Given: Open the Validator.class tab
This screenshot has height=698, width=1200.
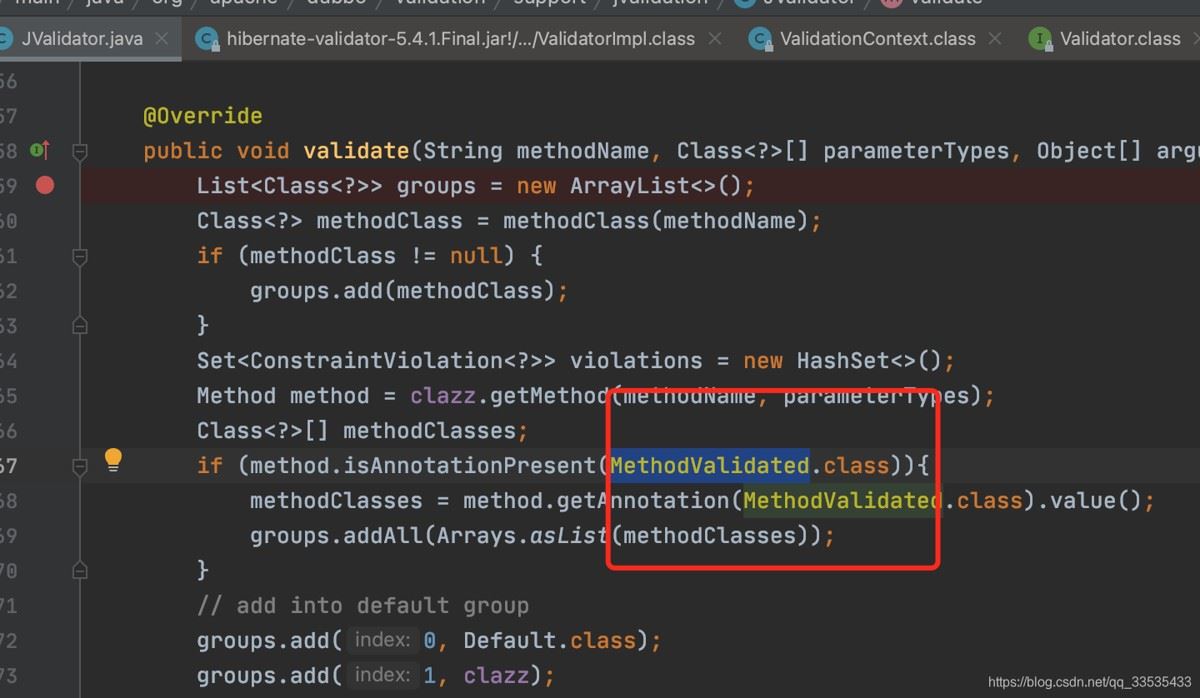Looking at the screenshot, I should [1120, 39].
